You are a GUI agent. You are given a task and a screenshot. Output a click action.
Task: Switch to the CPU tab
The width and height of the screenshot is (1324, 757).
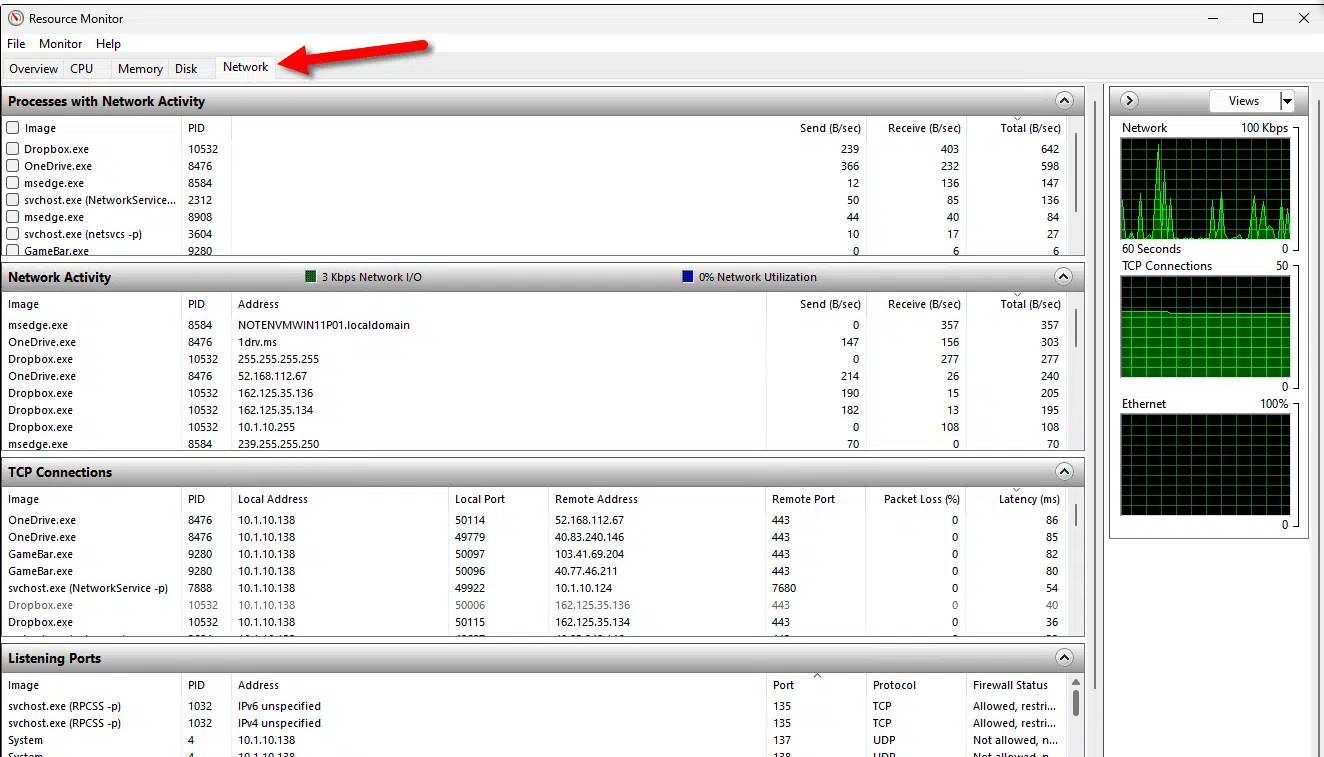(x=82, y=69)
